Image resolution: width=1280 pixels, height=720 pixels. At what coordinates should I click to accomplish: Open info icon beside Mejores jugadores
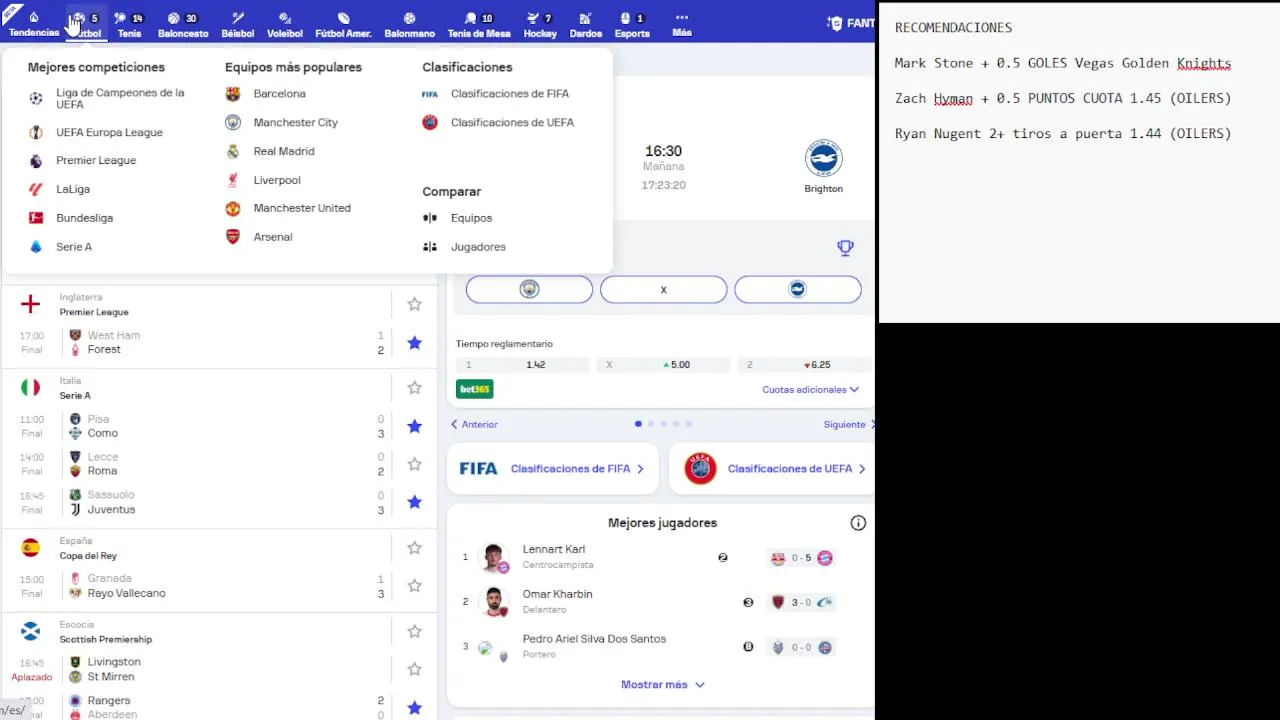coord(858,523)
